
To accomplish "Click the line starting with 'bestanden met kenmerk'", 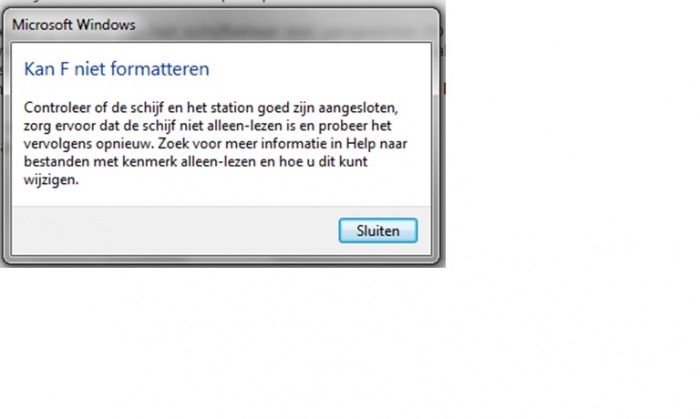I will tap(196, 162).
